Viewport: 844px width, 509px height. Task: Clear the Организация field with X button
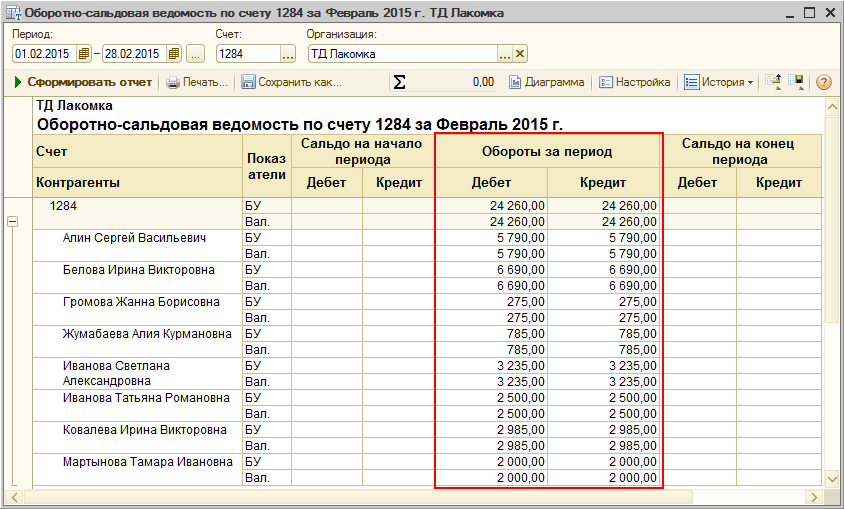[x=520, y=54]
